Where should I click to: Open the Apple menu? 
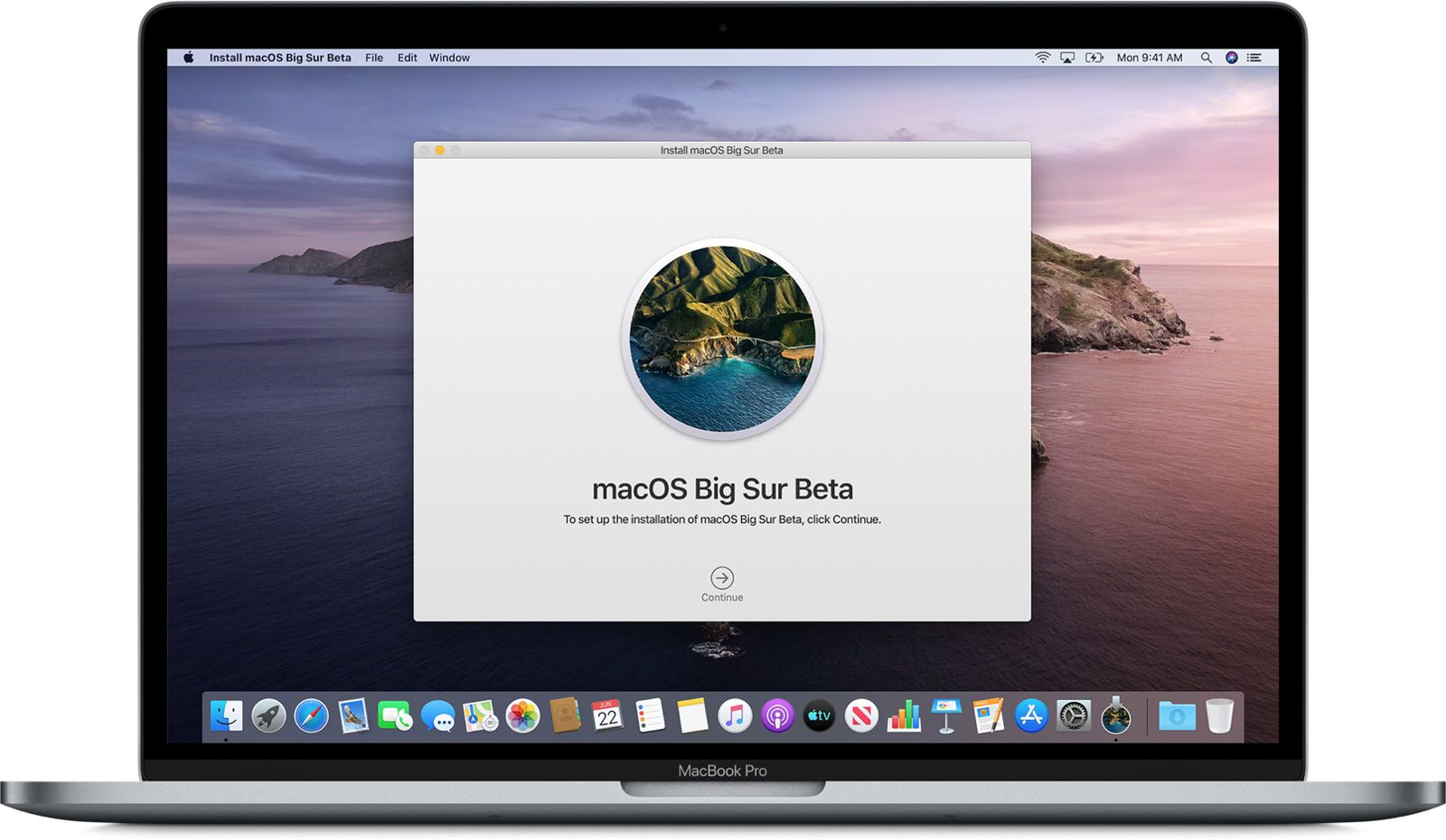(x=188, y=57)
